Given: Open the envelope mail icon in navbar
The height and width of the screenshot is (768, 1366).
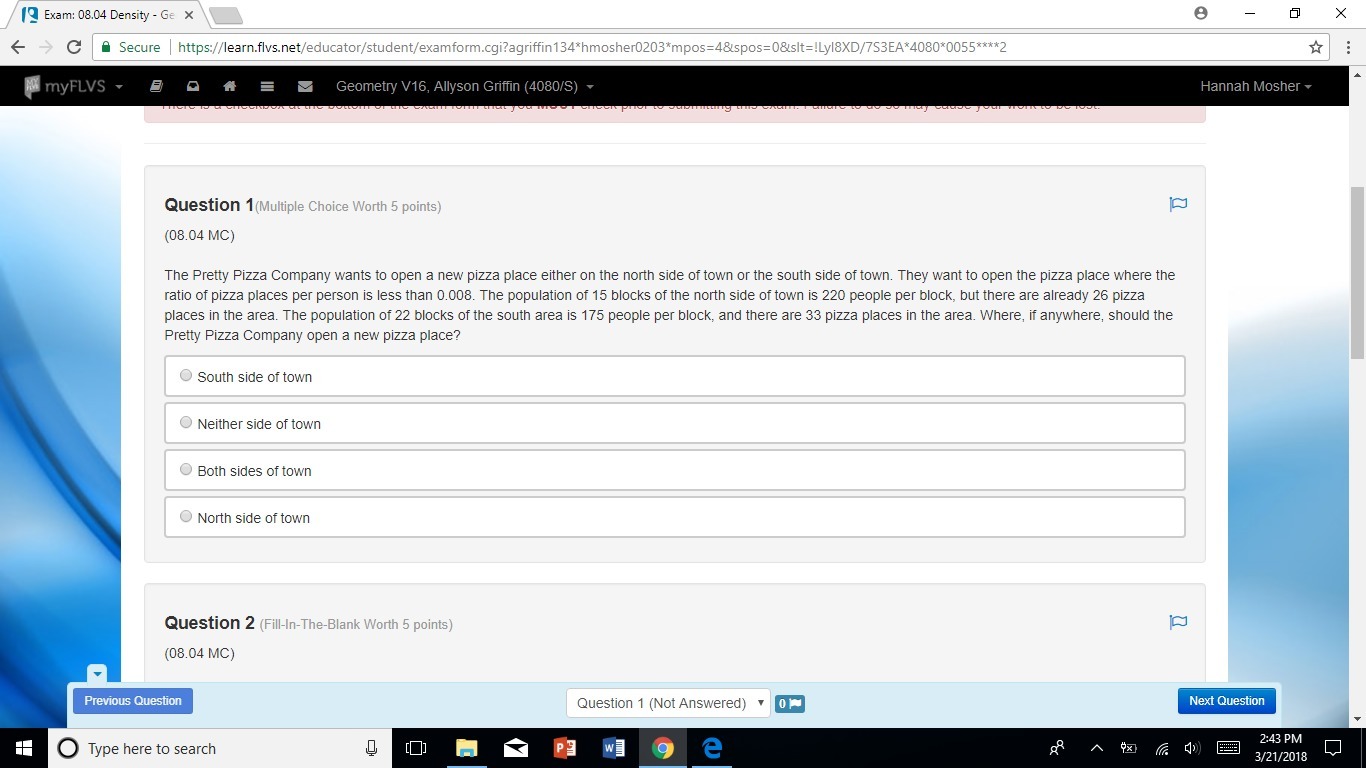Looking at the screenshot, I should coord(305,86).
